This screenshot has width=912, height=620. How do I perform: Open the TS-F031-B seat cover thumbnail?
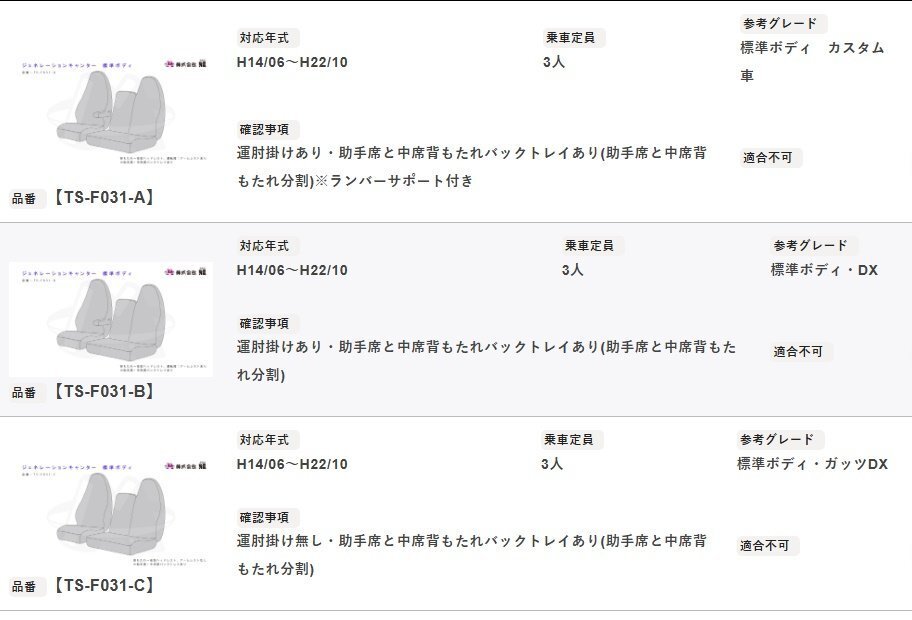(112, 318)
